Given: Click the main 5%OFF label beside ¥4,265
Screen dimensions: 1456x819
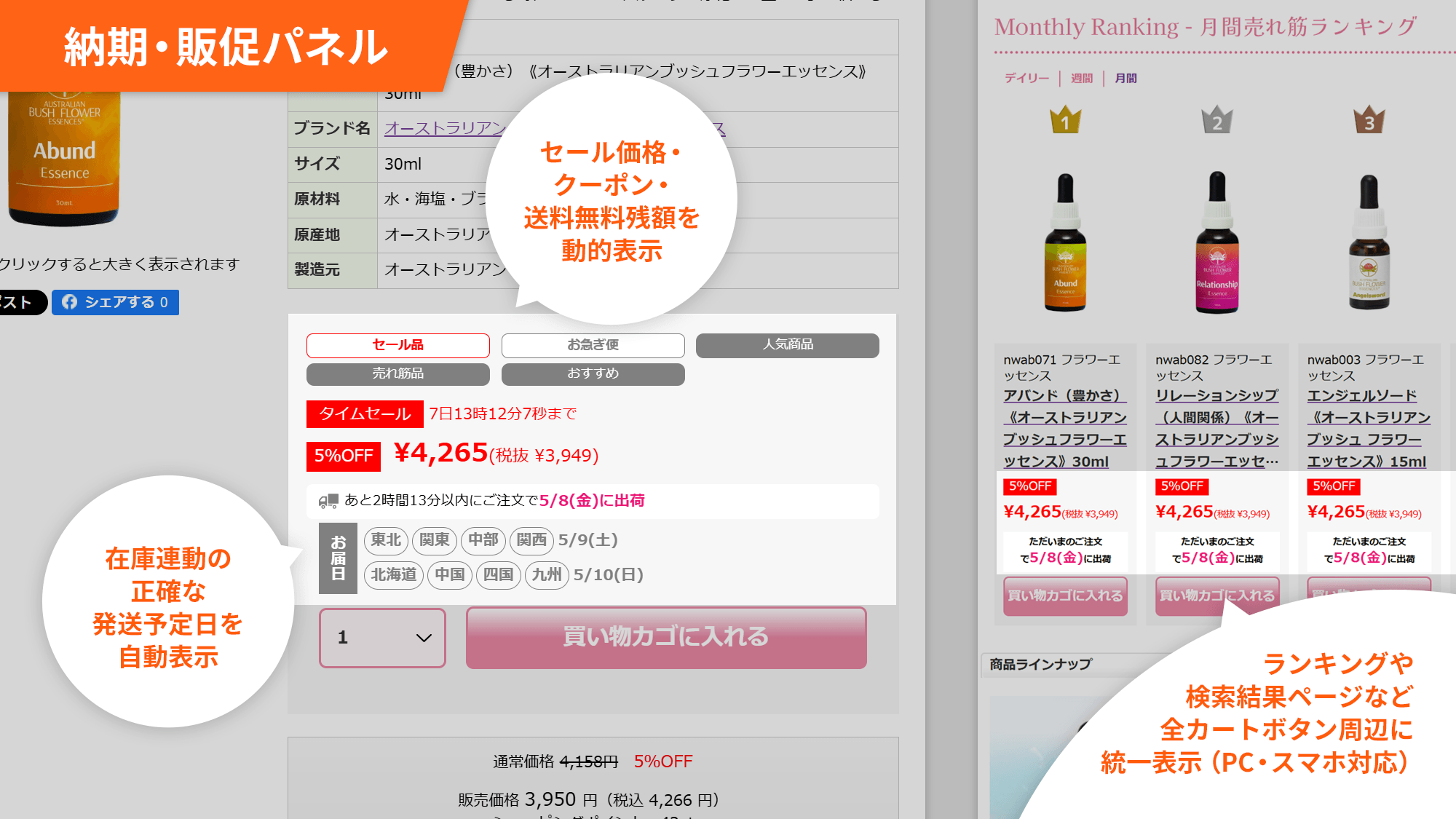Looking at the screenshot, I should coord(344,456).
